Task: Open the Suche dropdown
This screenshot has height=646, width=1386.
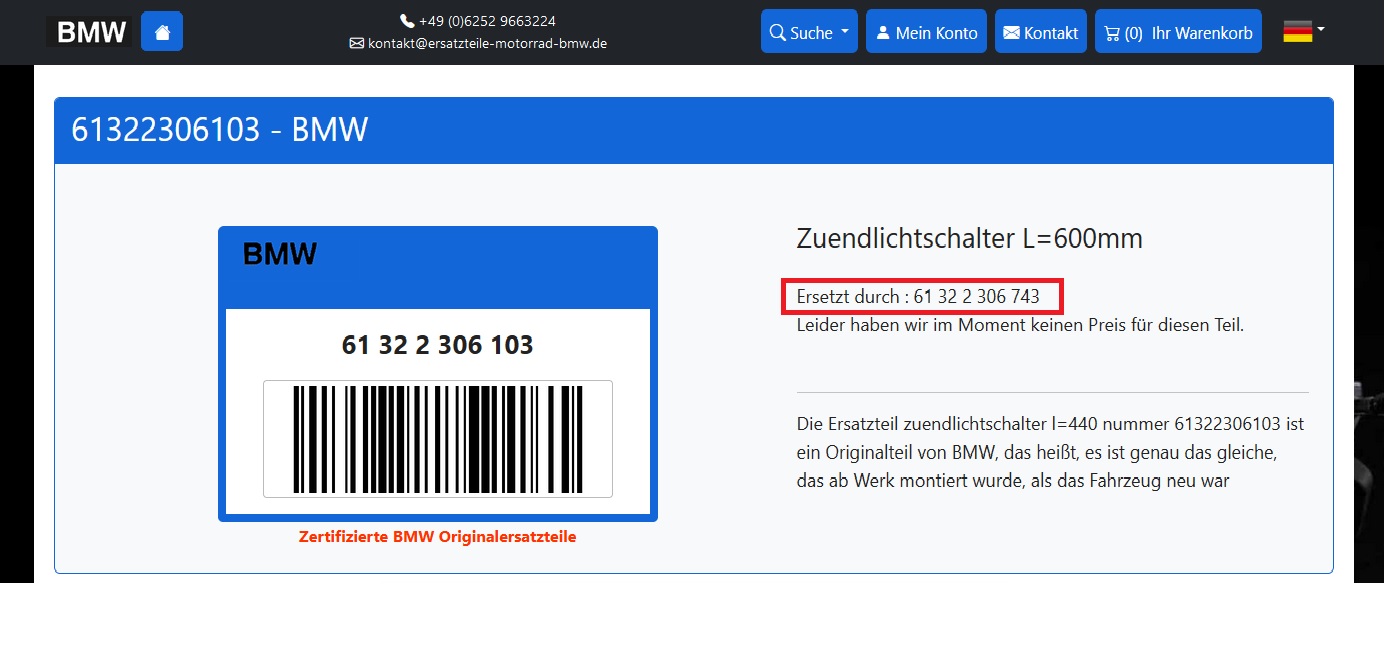Action: pos(809,32)
